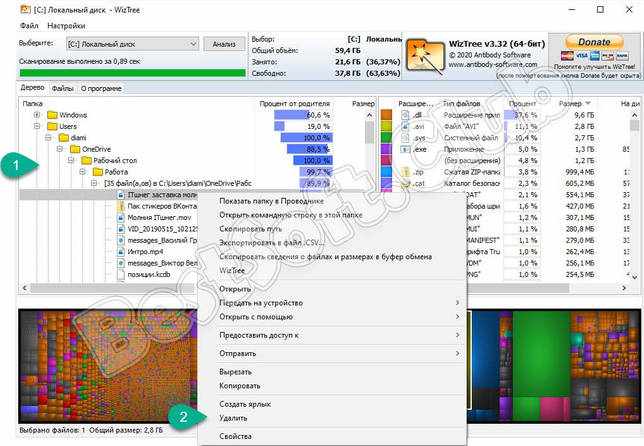This screenshot has height=446, width=644.
Task: Switch to the Файлы tab
Action: (x=62, y=88)
